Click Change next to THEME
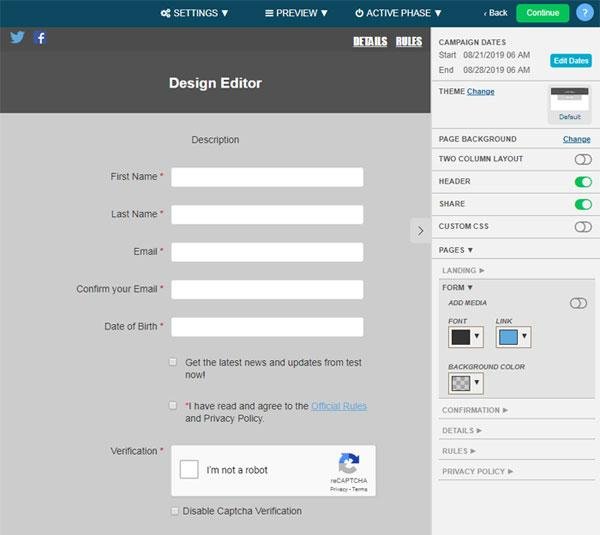The image size is (600, 535). tap(481, 91)
